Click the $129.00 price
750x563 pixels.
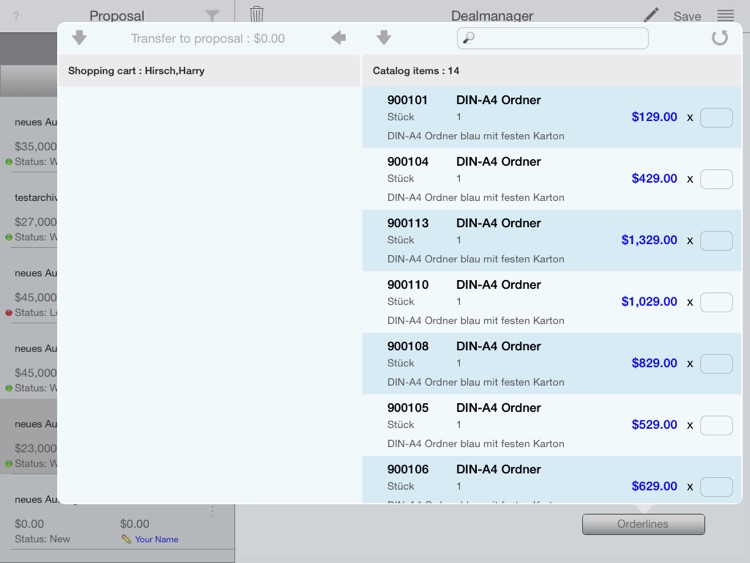(654, 117)
